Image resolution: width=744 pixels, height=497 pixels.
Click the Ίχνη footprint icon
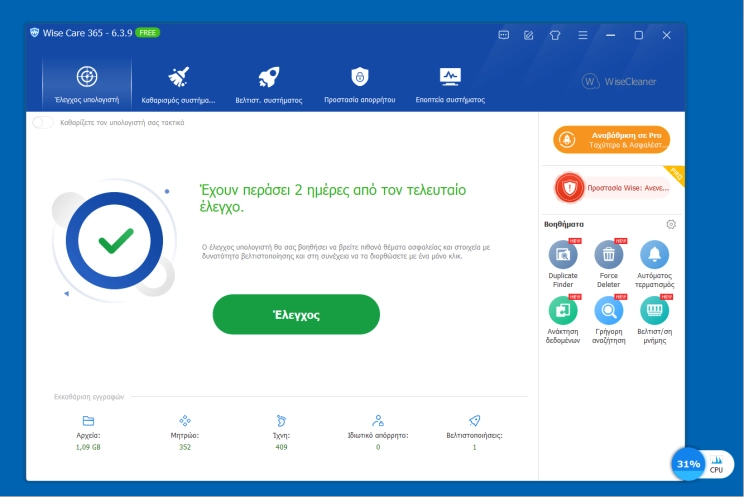pyautogui.click(x=281, y=421)
